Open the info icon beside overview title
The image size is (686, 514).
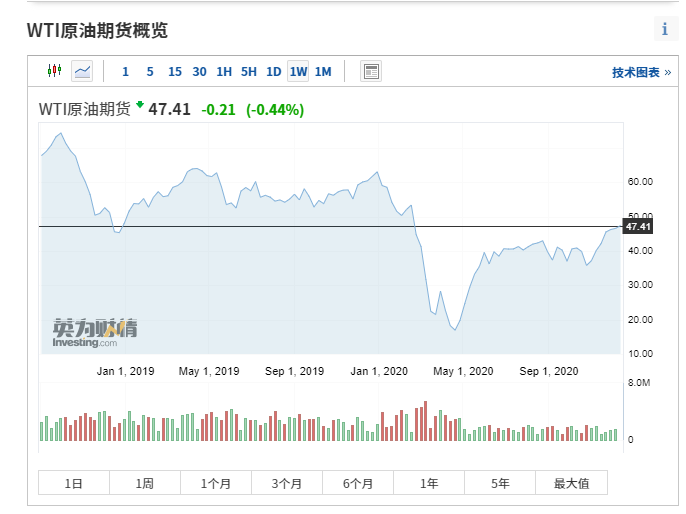(x=664, y=29)
